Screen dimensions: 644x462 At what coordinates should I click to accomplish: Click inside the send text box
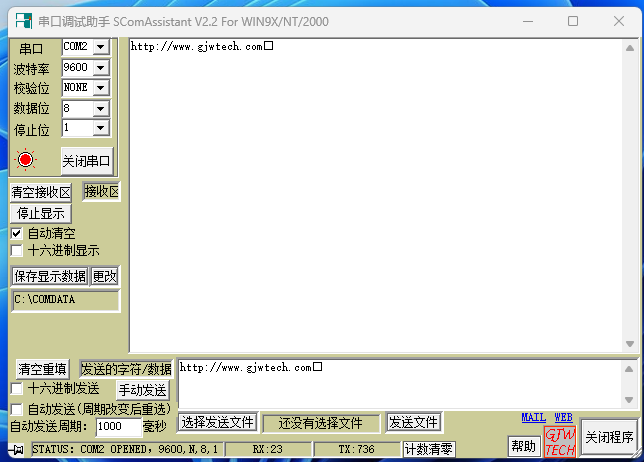click(x=399, y=384)
